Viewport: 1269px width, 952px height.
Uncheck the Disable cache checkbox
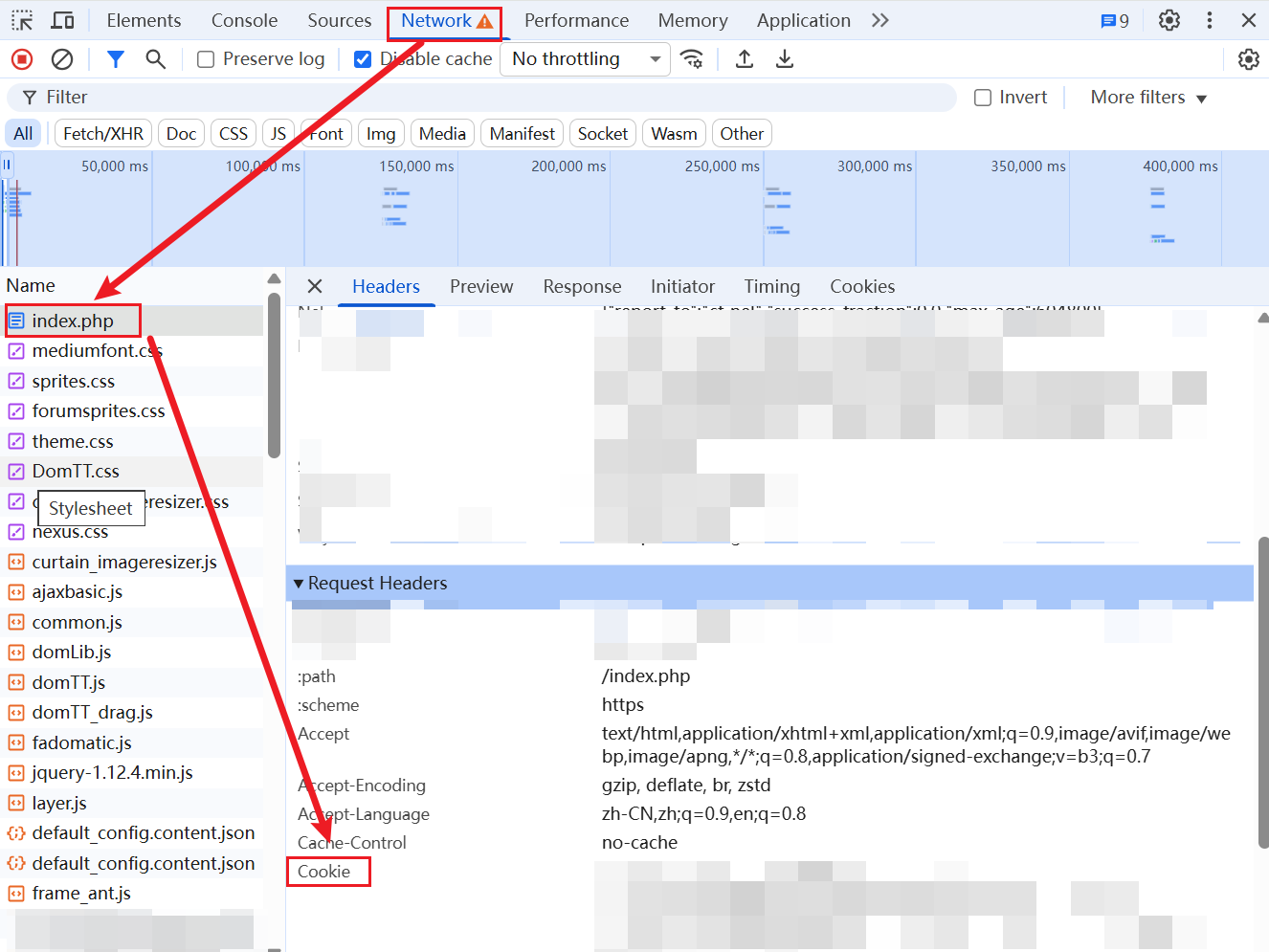point(363,59)
